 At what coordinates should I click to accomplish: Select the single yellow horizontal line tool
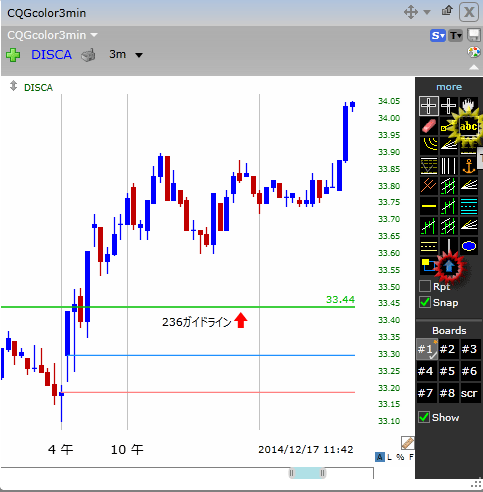tap(428, 206)
